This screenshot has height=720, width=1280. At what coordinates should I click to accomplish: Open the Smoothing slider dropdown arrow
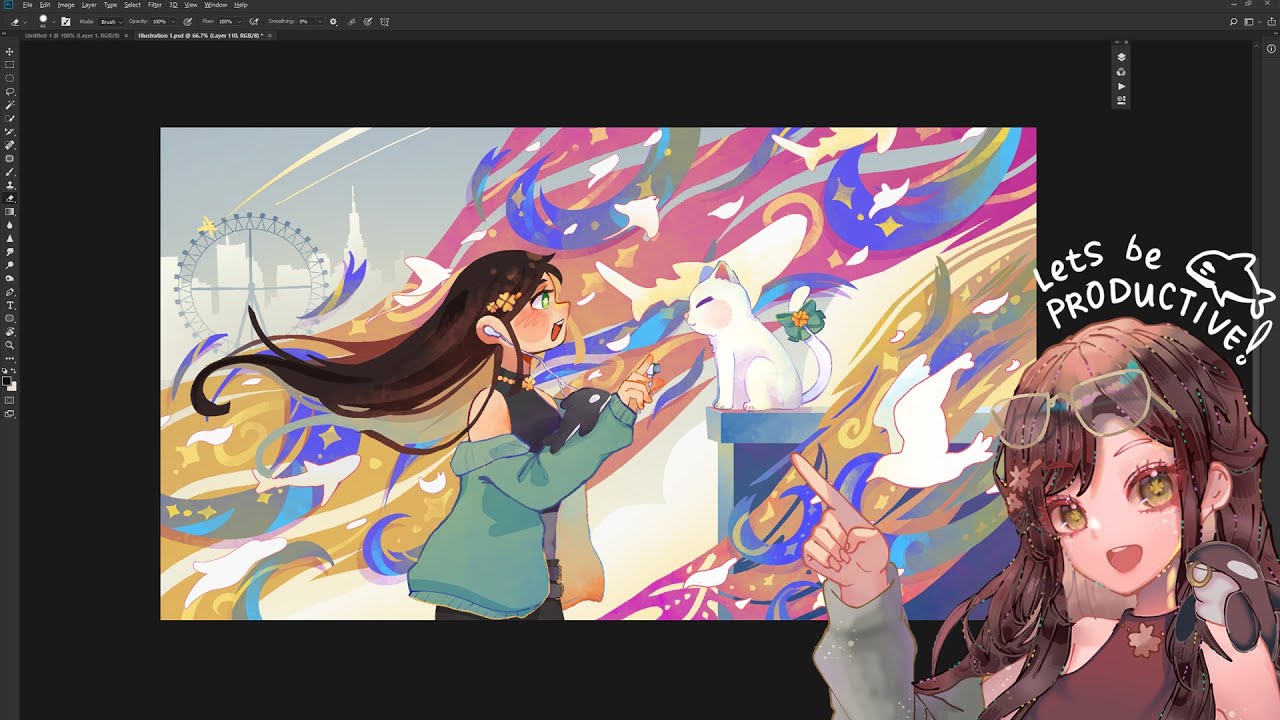319,21
